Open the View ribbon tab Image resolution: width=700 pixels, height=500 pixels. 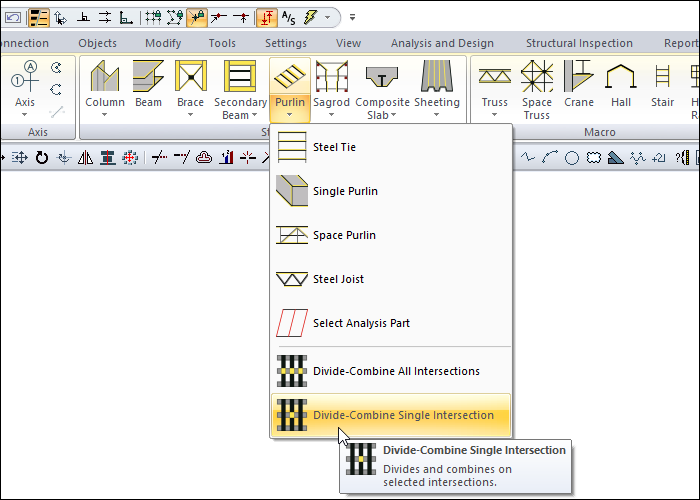348,43
